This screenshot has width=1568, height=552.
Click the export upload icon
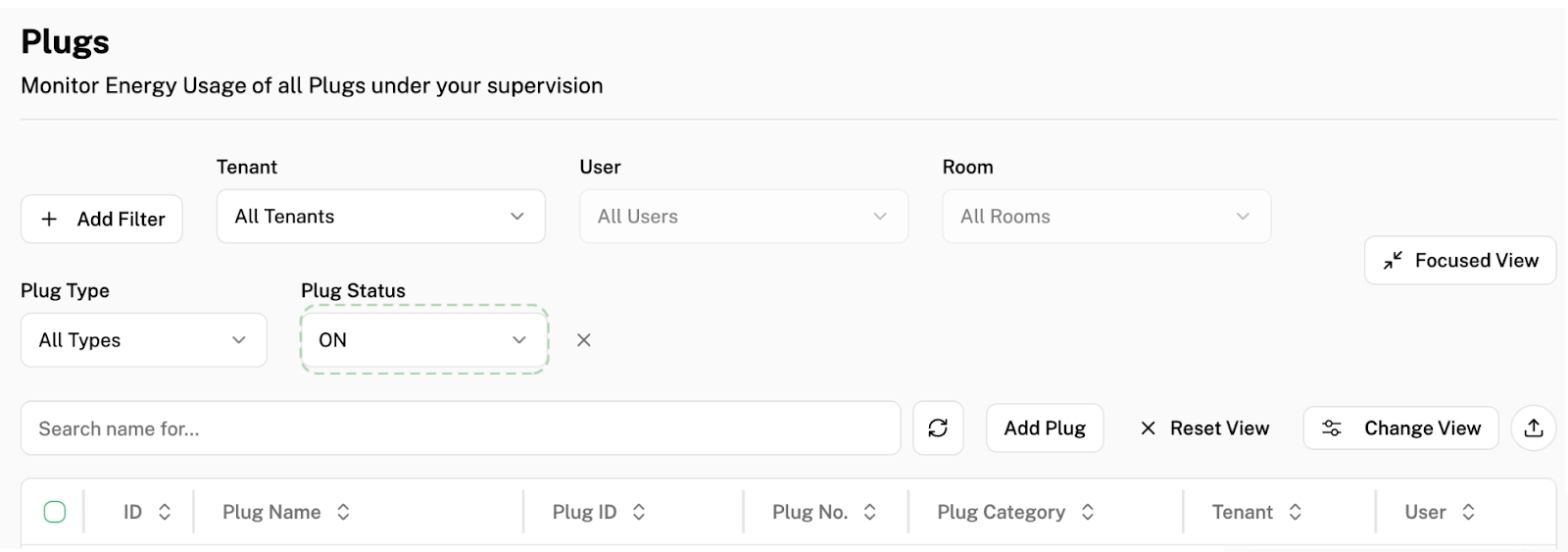[x=1534, y=428]
